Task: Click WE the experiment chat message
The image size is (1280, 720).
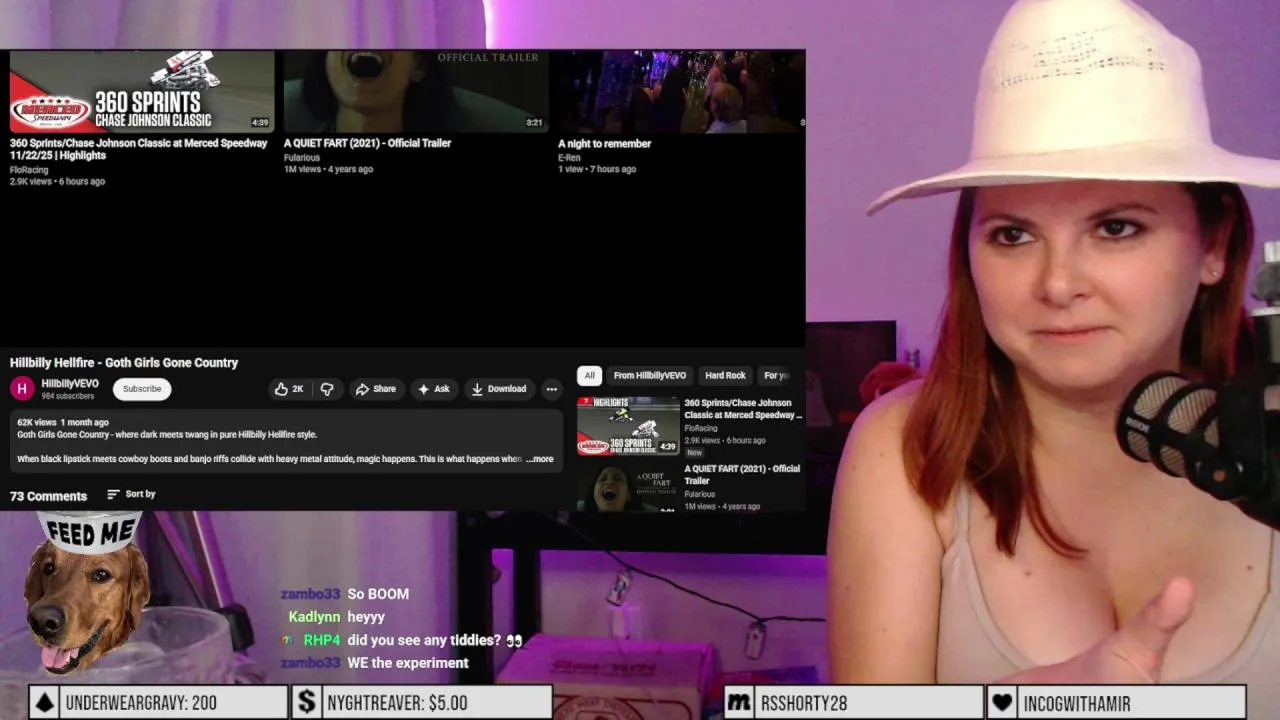Action: click(x=375, y=663)
